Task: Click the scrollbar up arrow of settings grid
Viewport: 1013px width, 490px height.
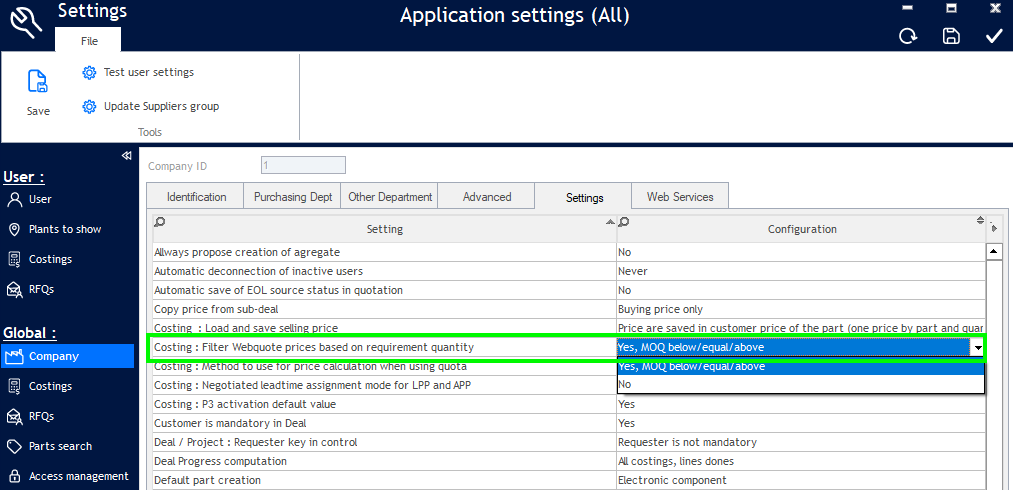Action: (994, 252)
